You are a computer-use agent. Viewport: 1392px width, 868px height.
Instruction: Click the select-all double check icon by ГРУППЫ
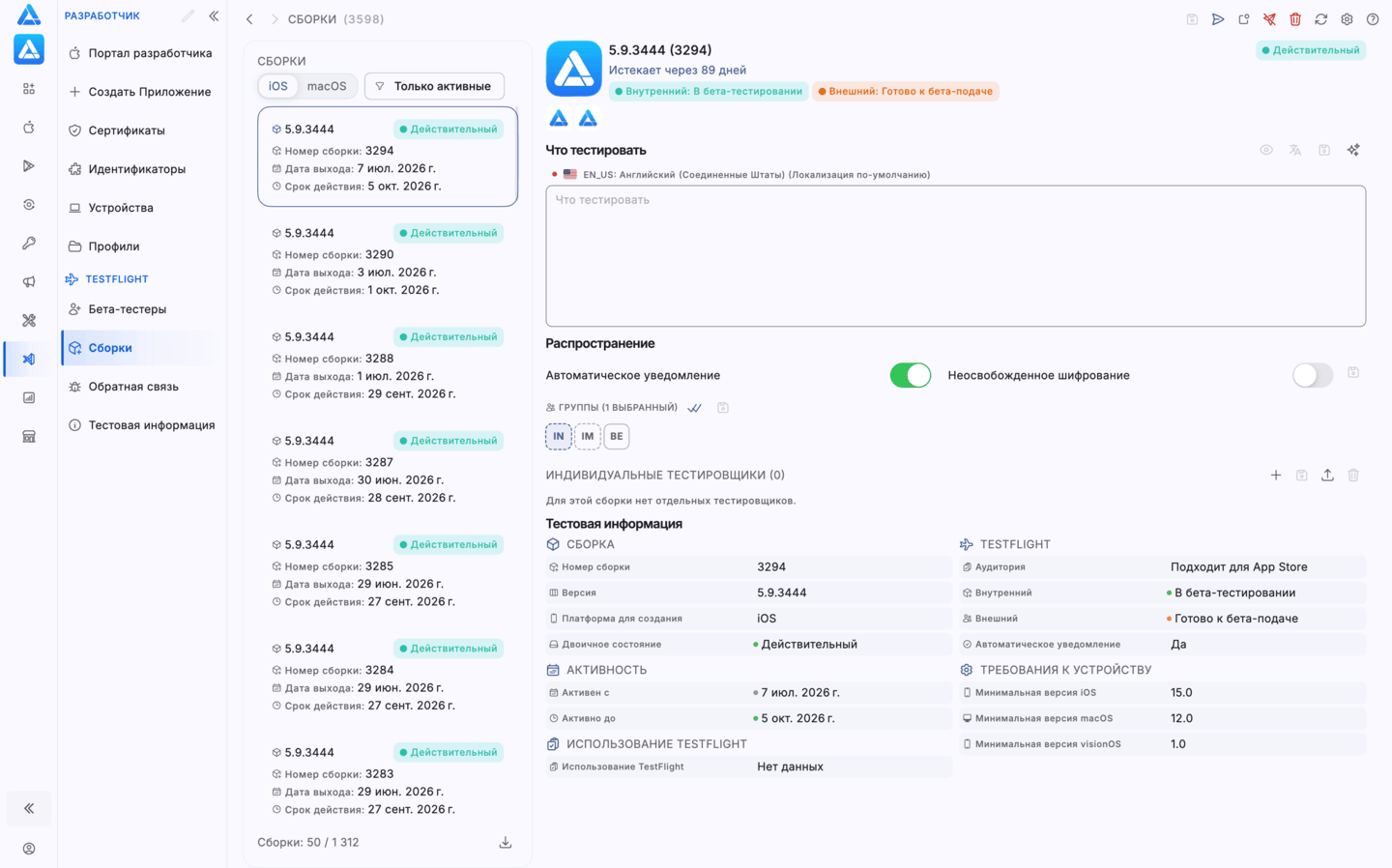[694, 408]
